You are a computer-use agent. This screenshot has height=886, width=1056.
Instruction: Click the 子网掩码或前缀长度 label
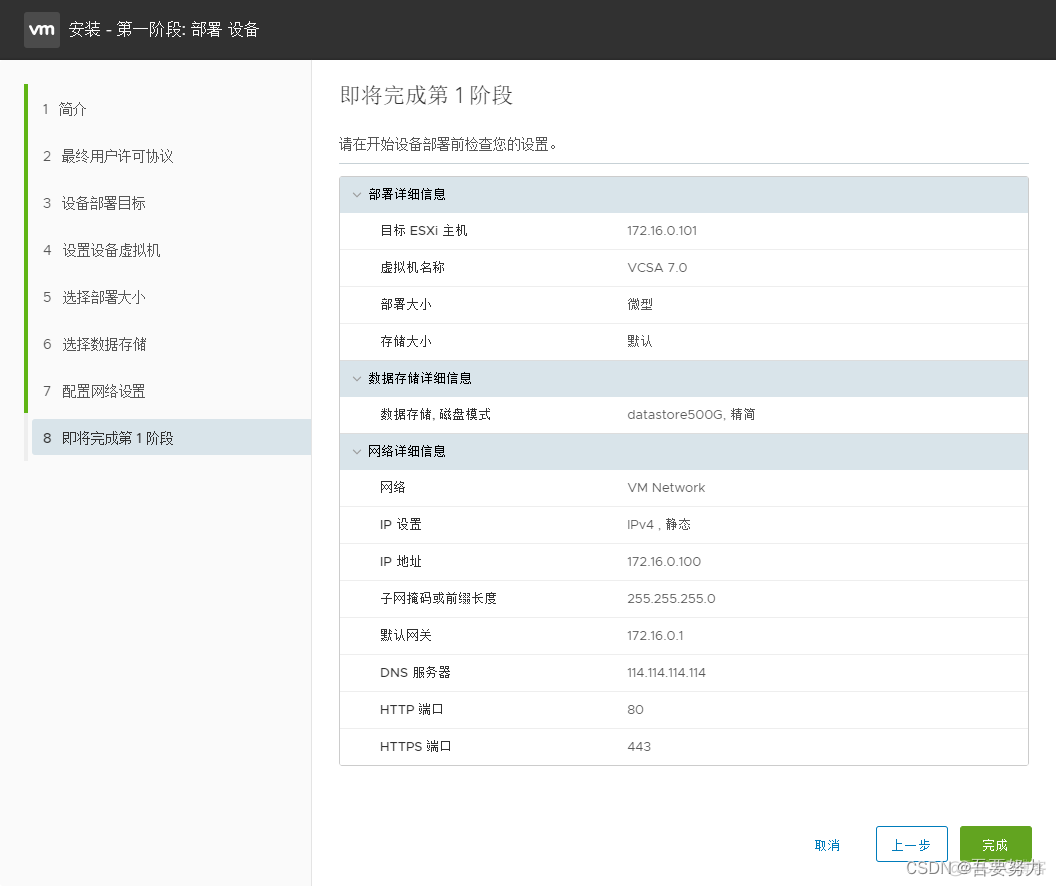click(x=438, y=599)
